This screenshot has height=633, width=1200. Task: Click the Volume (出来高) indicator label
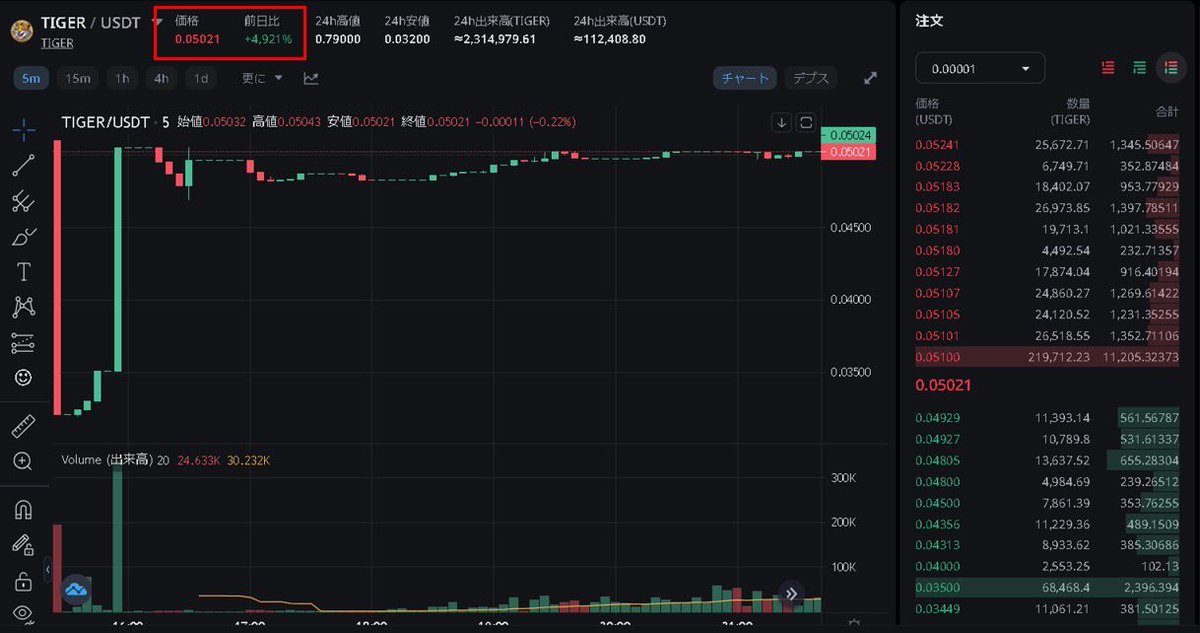click(106, 460)
